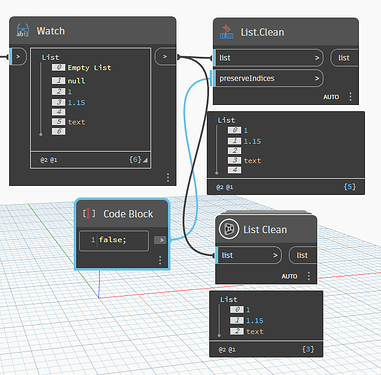Select the List Clean custom node title

(265, 230)
